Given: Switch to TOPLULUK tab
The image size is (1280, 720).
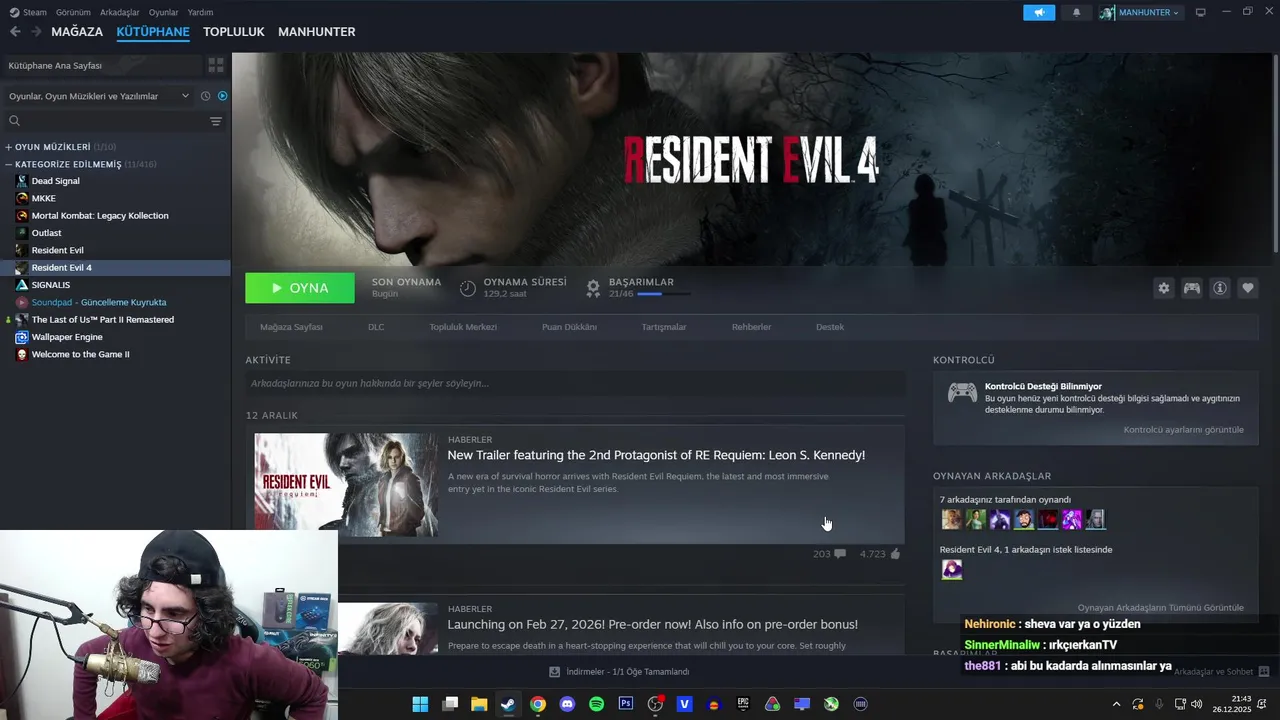Looking at the screenshot, I should click(x=234, y=32).
